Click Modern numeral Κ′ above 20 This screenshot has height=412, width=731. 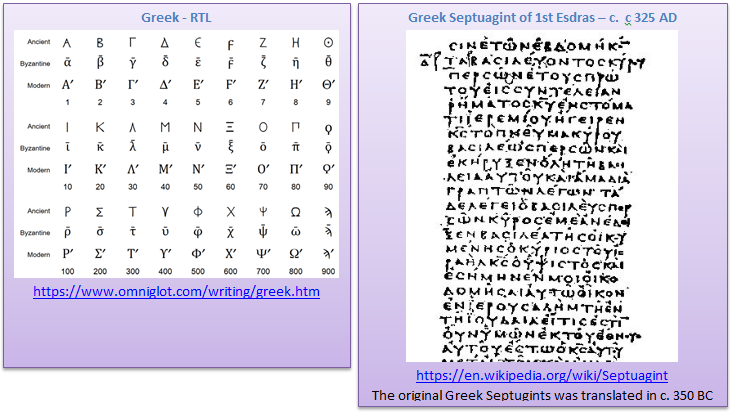[100, 169]
